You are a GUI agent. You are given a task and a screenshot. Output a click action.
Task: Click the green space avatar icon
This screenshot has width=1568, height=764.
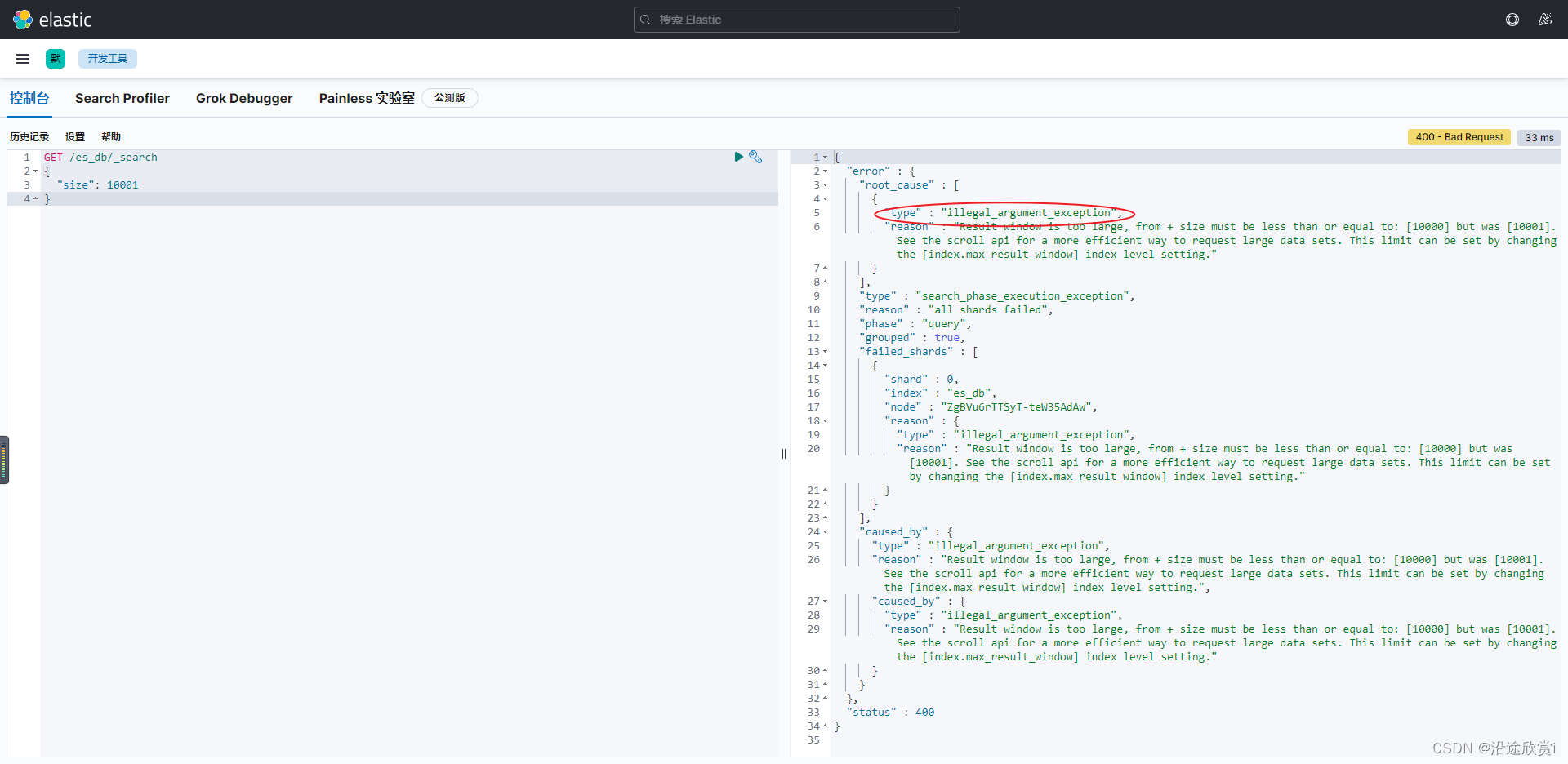(56, 59)
